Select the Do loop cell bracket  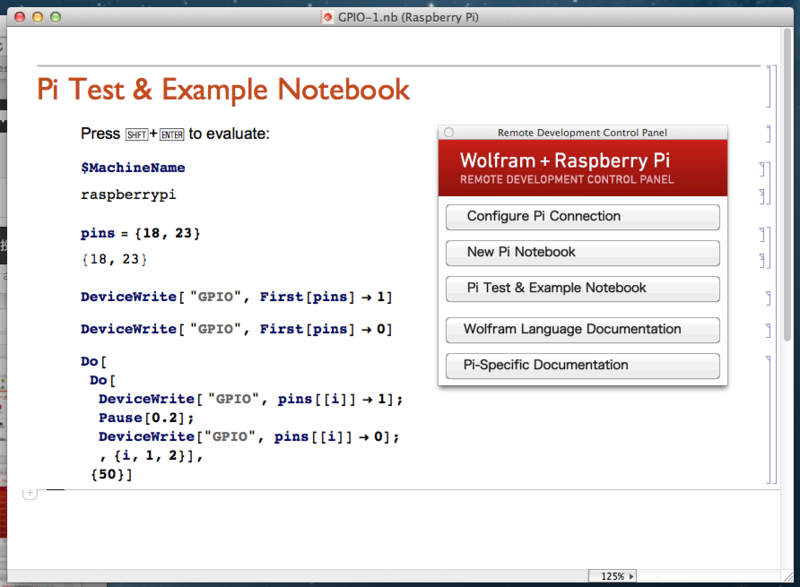click(x=768, y=419)
